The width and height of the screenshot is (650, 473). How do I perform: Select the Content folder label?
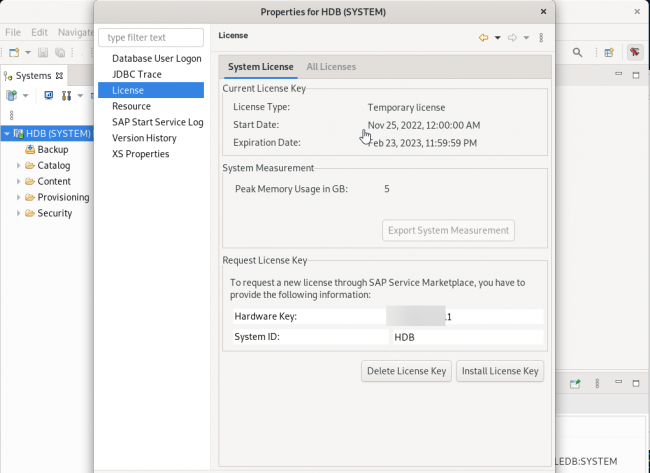tap(54, 181)
